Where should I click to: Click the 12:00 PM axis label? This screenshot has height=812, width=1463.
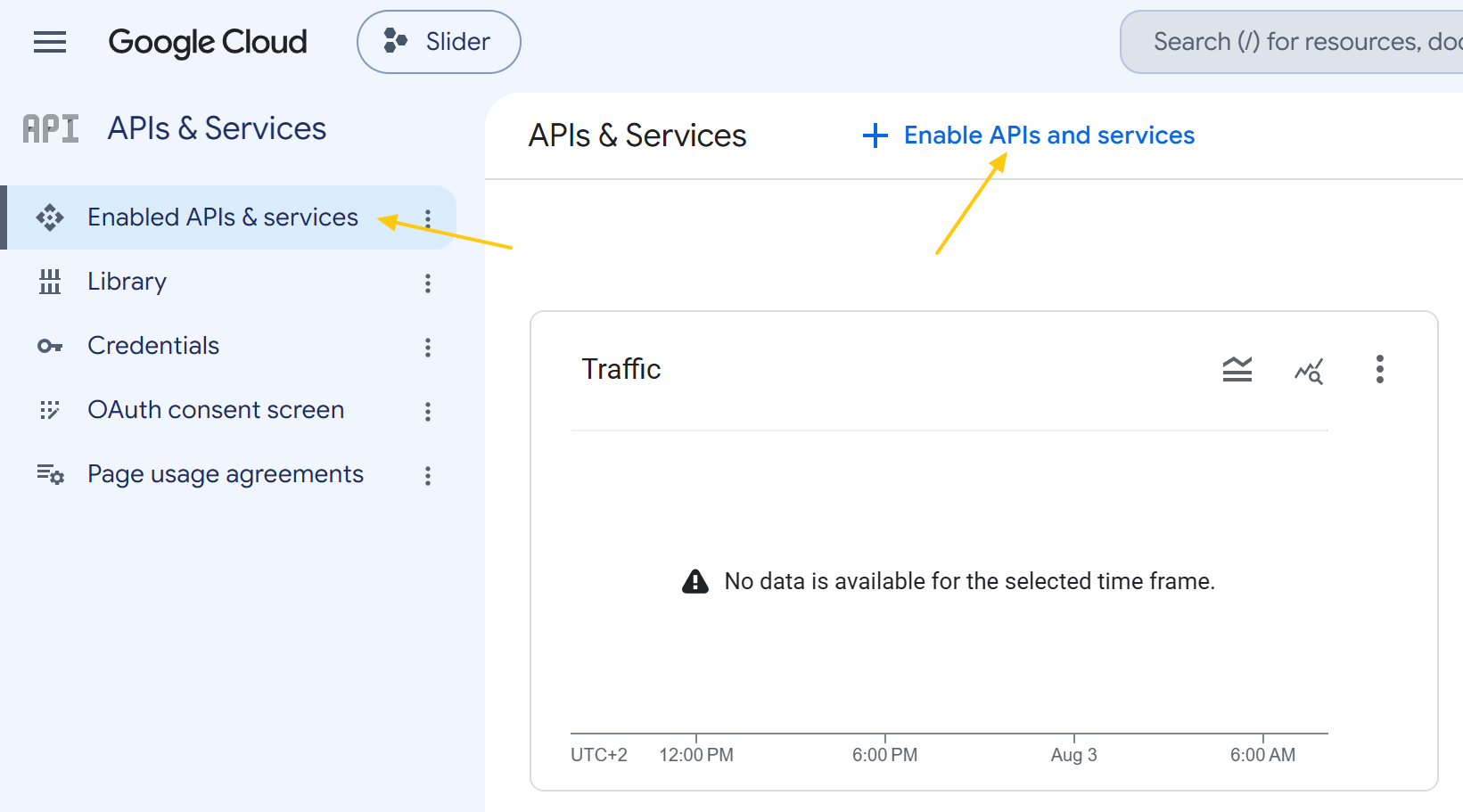696,755
